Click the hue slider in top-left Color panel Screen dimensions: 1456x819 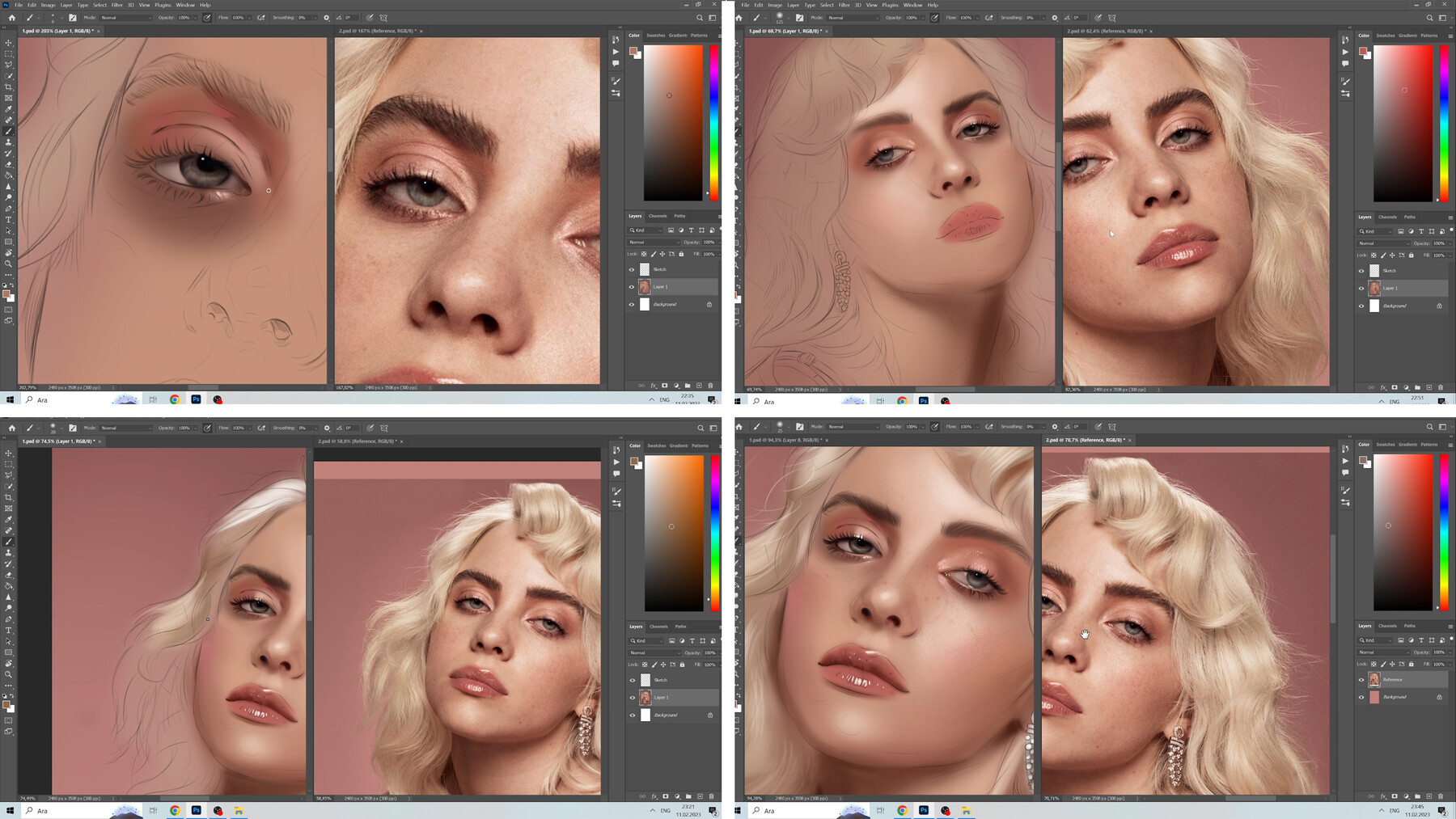(x=714, y=123)
